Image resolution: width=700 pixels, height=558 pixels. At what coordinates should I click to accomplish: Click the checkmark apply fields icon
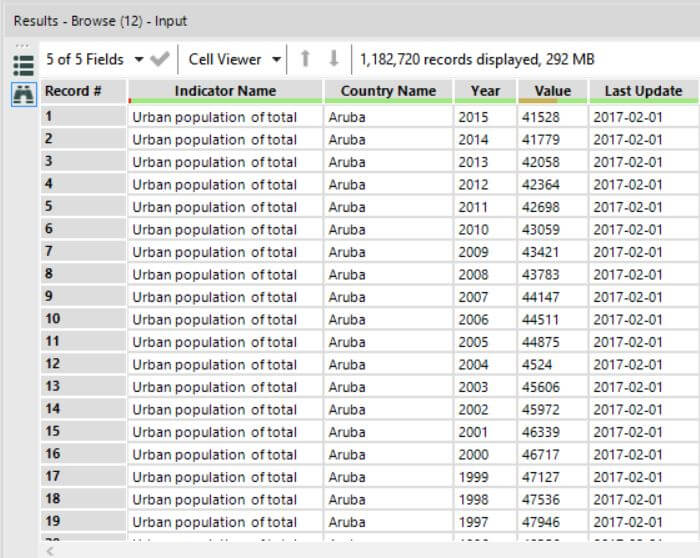pos(160,60)
